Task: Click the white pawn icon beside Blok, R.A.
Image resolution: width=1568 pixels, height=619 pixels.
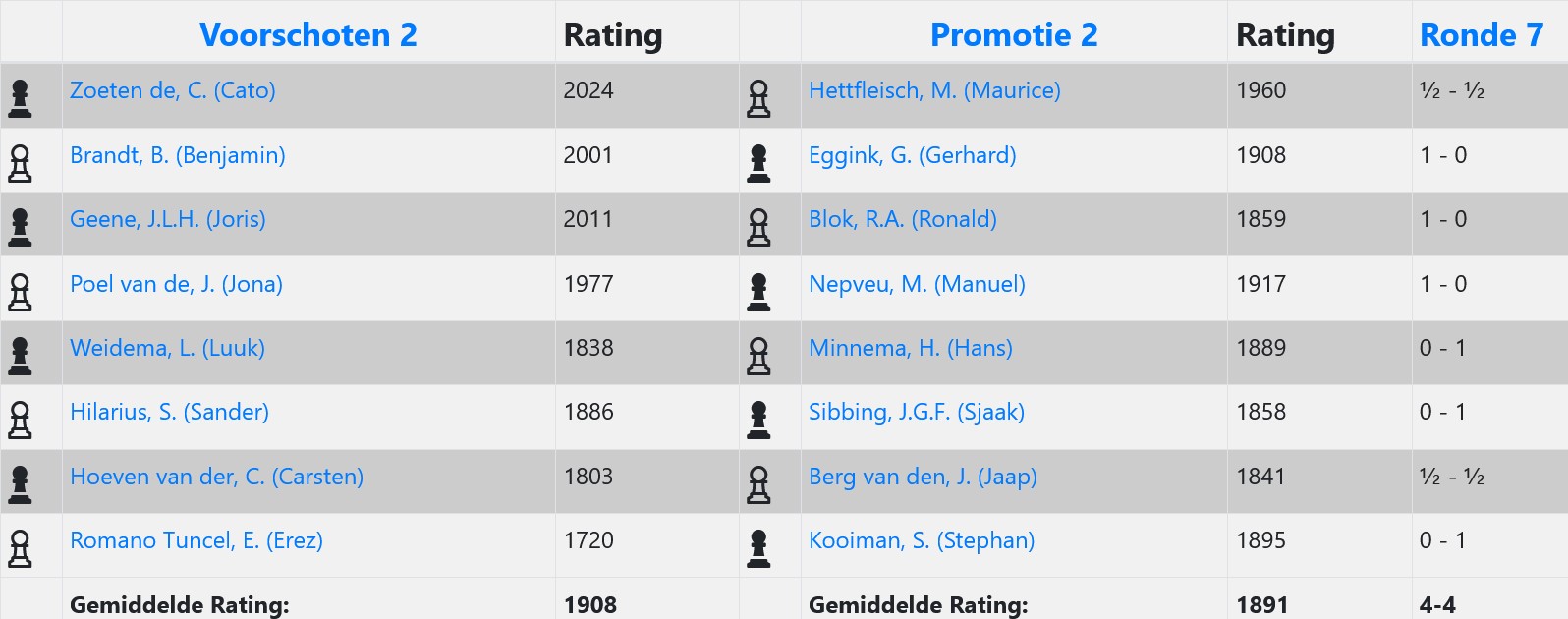Action: (x=758, y=227)
